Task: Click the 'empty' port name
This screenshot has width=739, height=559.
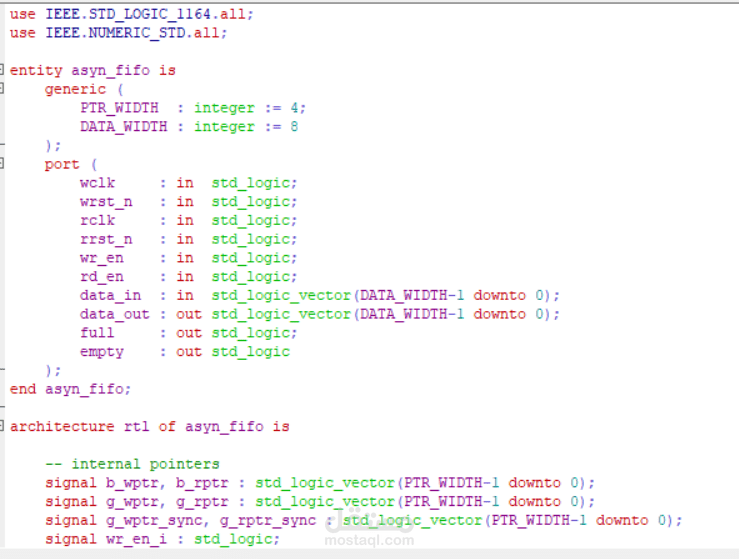Action: coord(102,352)
